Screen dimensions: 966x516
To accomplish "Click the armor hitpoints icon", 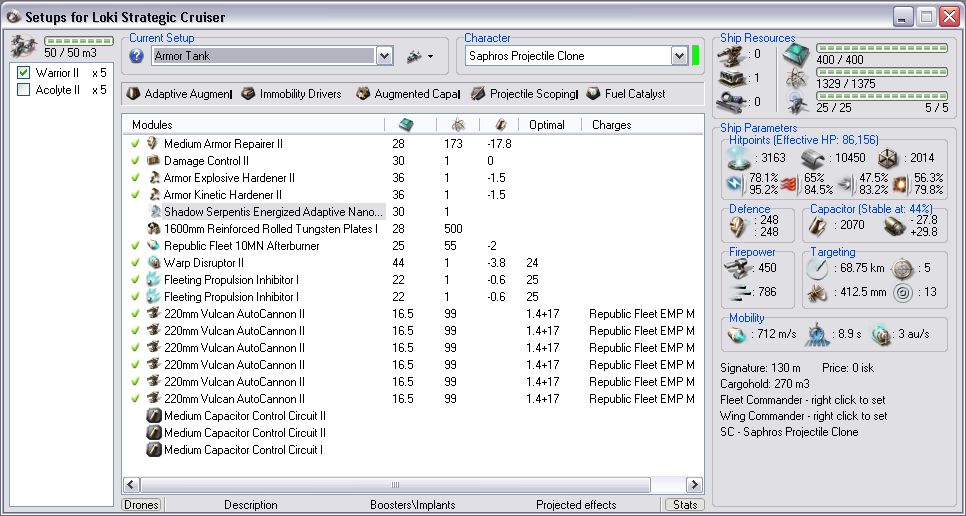I will pos(813,159).
